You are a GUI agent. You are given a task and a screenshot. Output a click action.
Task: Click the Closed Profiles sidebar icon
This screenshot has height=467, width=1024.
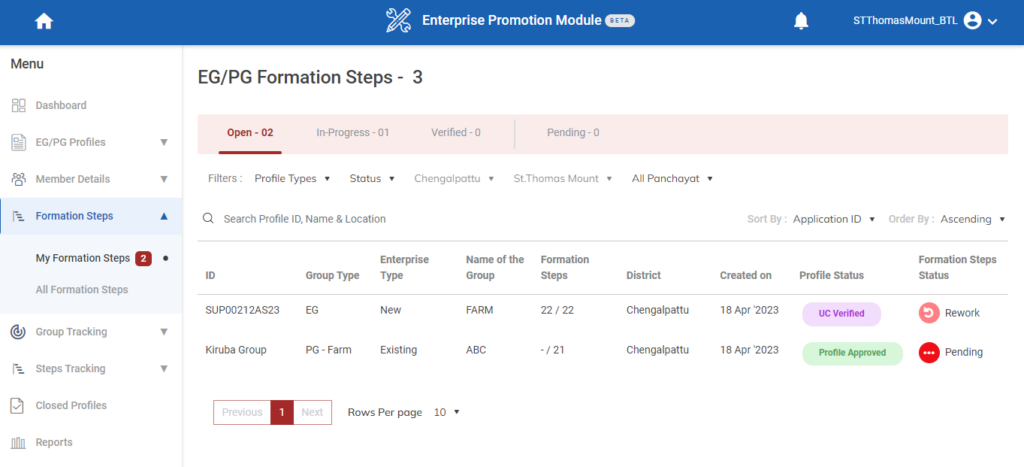[18, 405]
